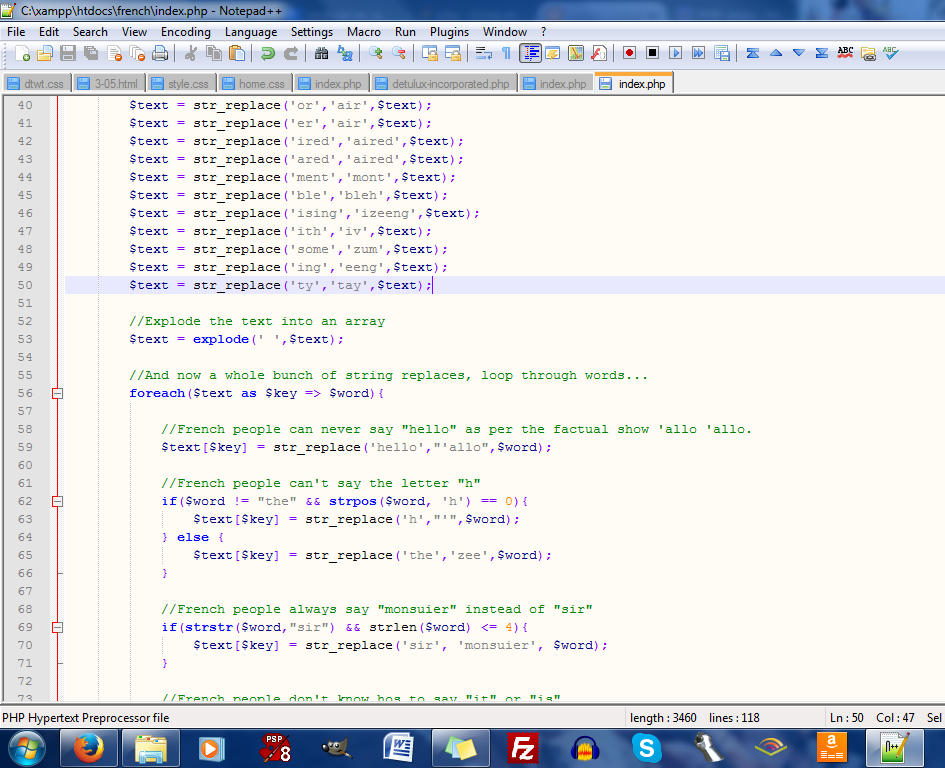Open the File menu

(x=16, y=32)
